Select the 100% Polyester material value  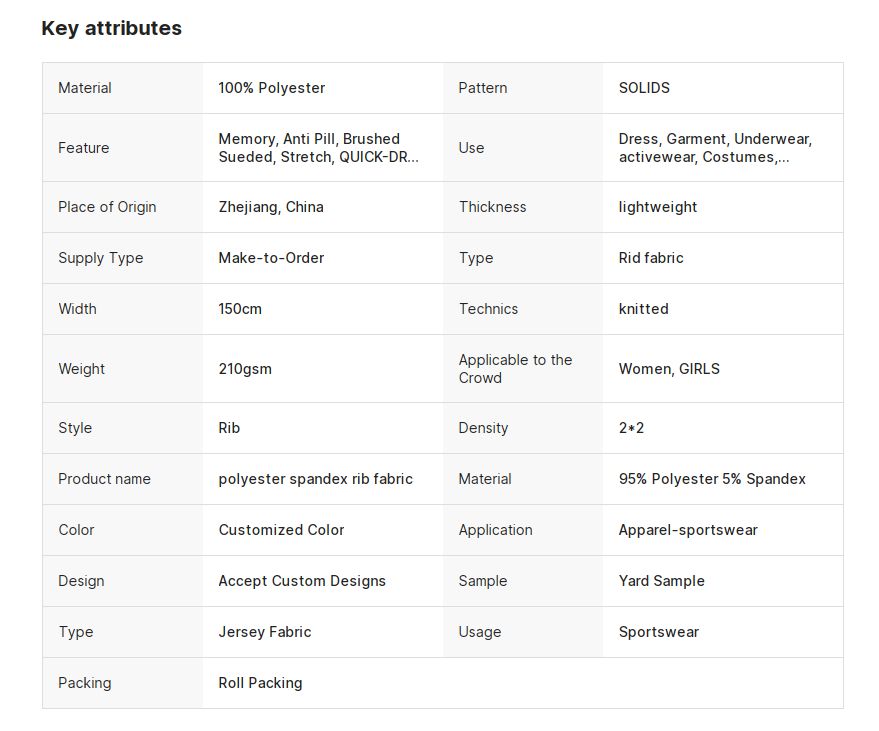(271, 88)
